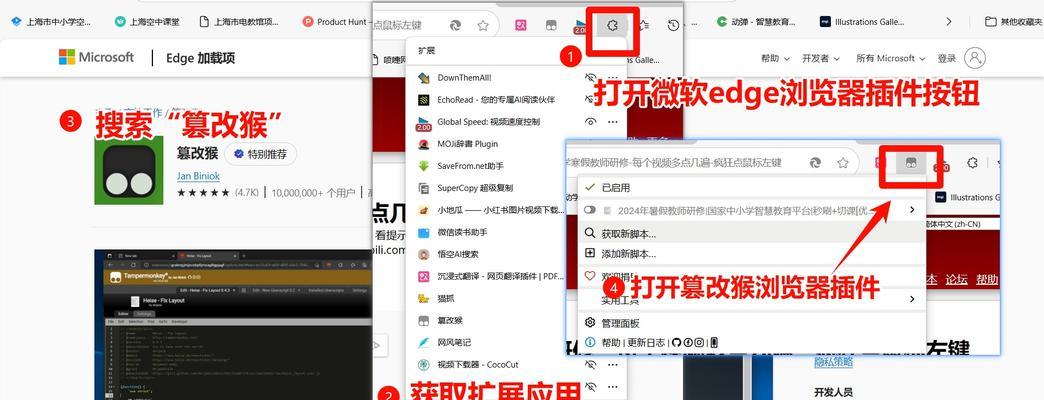This screenshot has height=400, width=1044.
Task: Click the Tampermonkey toolbar icon above the 已启用 menu
Action: click(910, 162)
